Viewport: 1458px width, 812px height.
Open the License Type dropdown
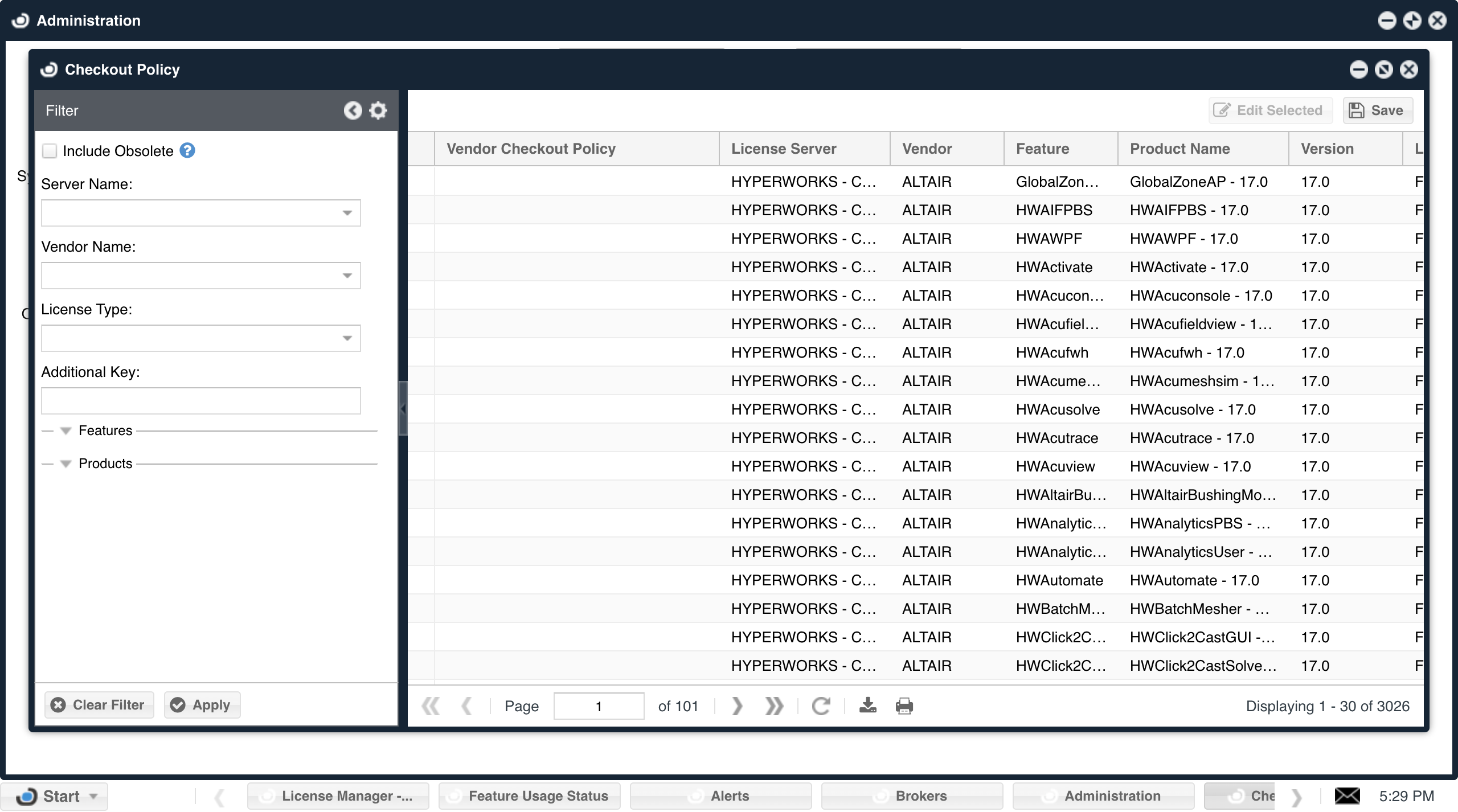pos(347,338)
